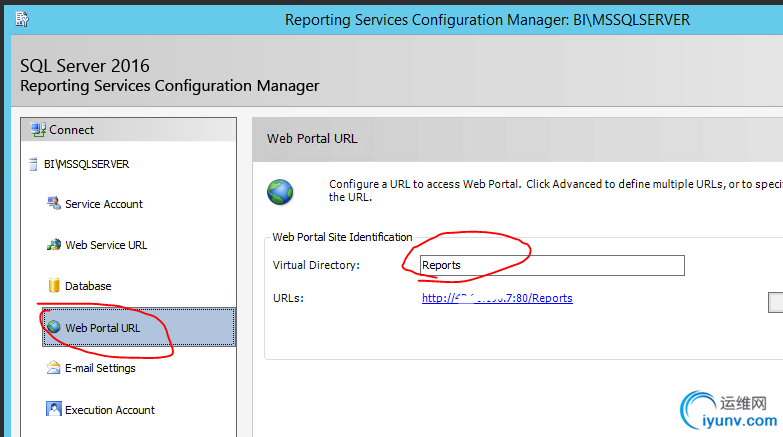The image size is (783, 437).
Task: Click the SQL Server 2016 heading
Action: [85, 65]
